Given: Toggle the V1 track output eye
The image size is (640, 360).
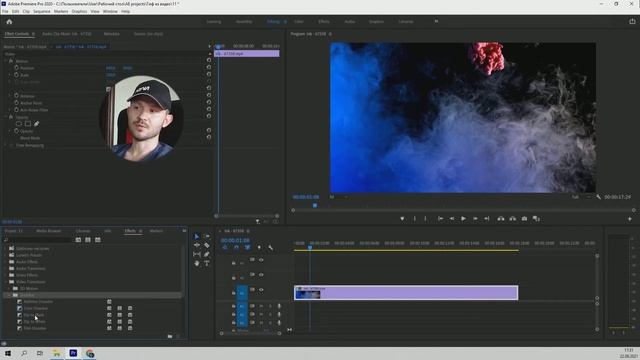Looking at the screenshot, I should pyautogui.click(x=261, y=290).
